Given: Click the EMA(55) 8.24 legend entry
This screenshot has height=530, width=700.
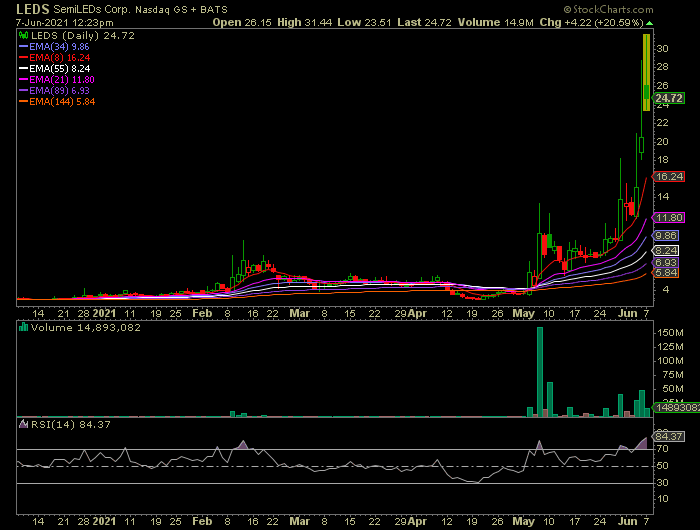Looking at the screenshot, I should 54,68.
